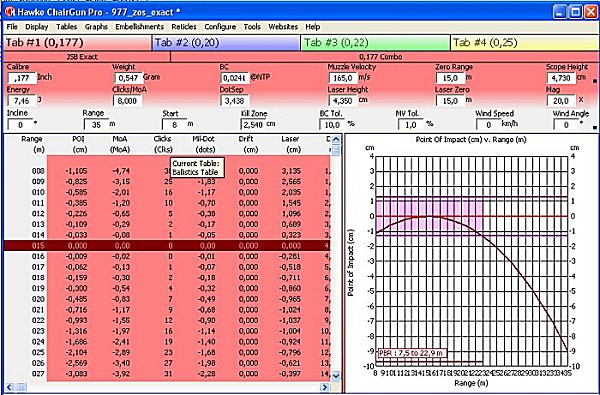This screenshot has width=600, height=395.
Task: Select the 020 range row in table
Action: coord(167,299)
